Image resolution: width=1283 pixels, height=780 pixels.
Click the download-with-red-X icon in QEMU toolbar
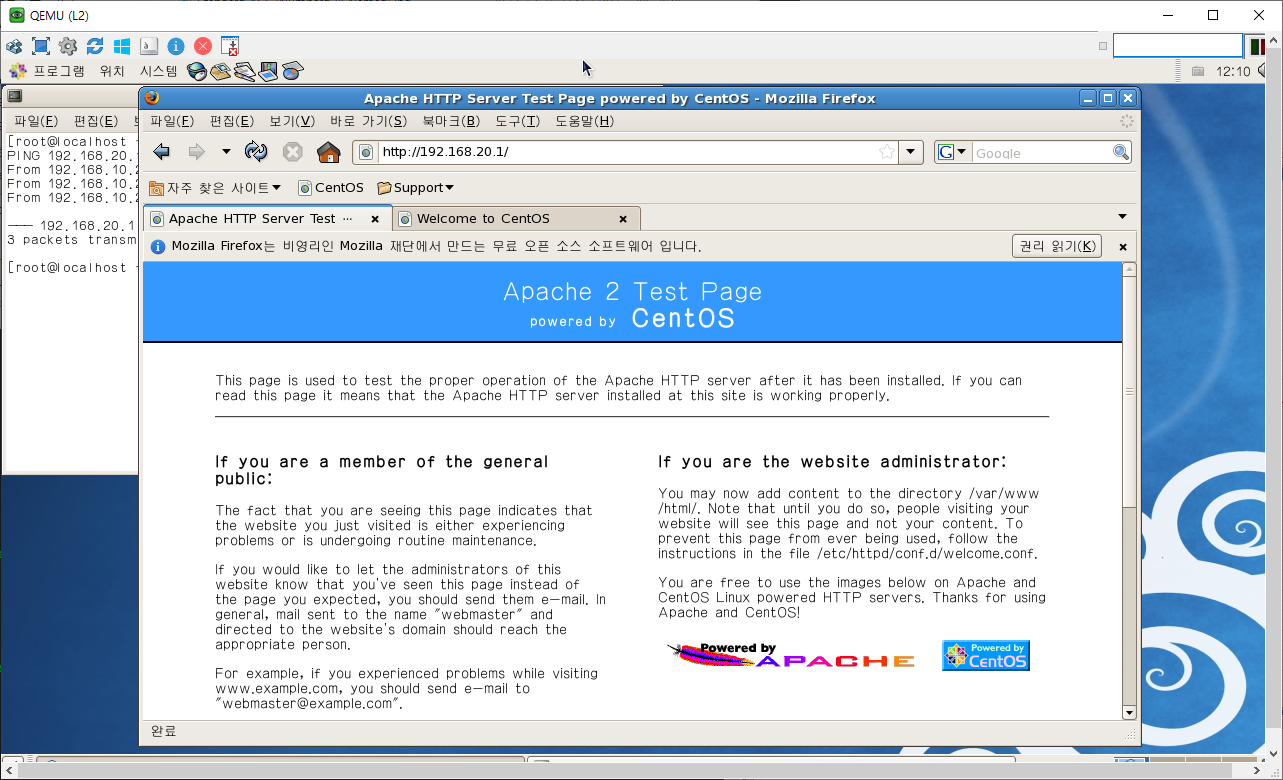[230, 46]
